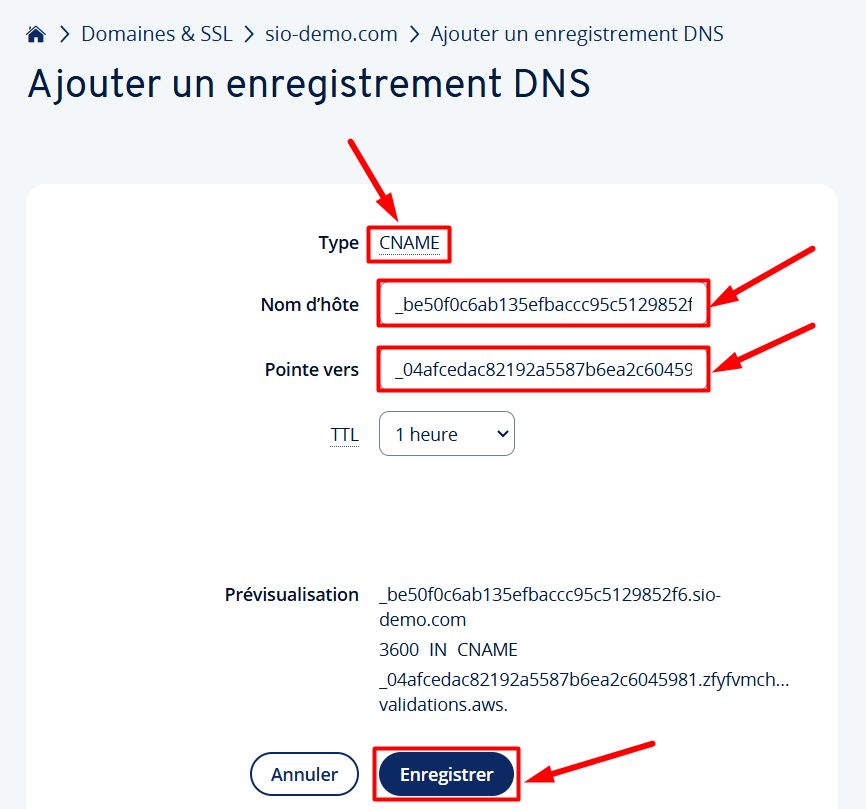Click the underlined TTL label
Viewport: 866px width, 809px height.
[x=345, y=435]
